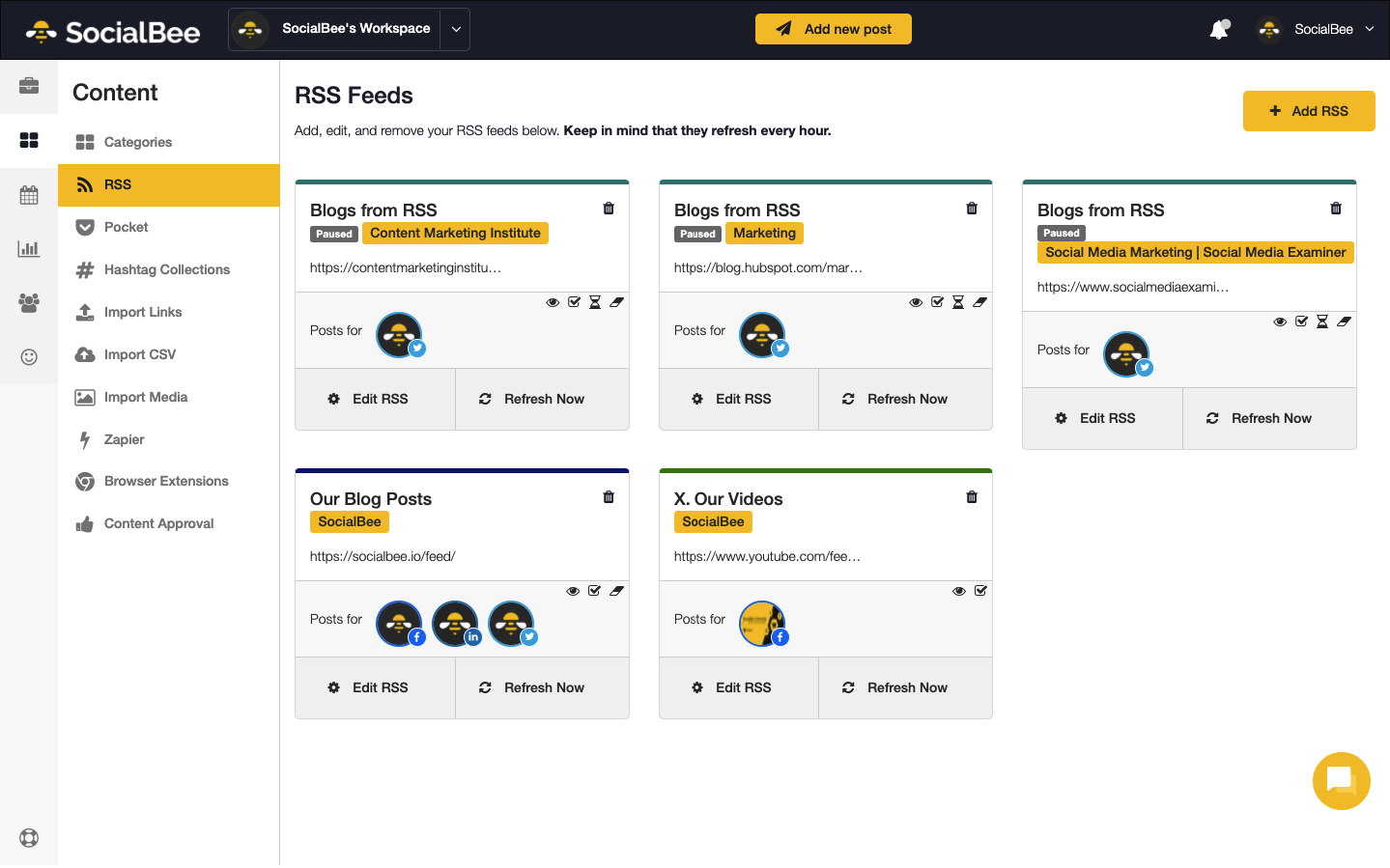Open the SocialBee account menu

tap(1316, 30)
